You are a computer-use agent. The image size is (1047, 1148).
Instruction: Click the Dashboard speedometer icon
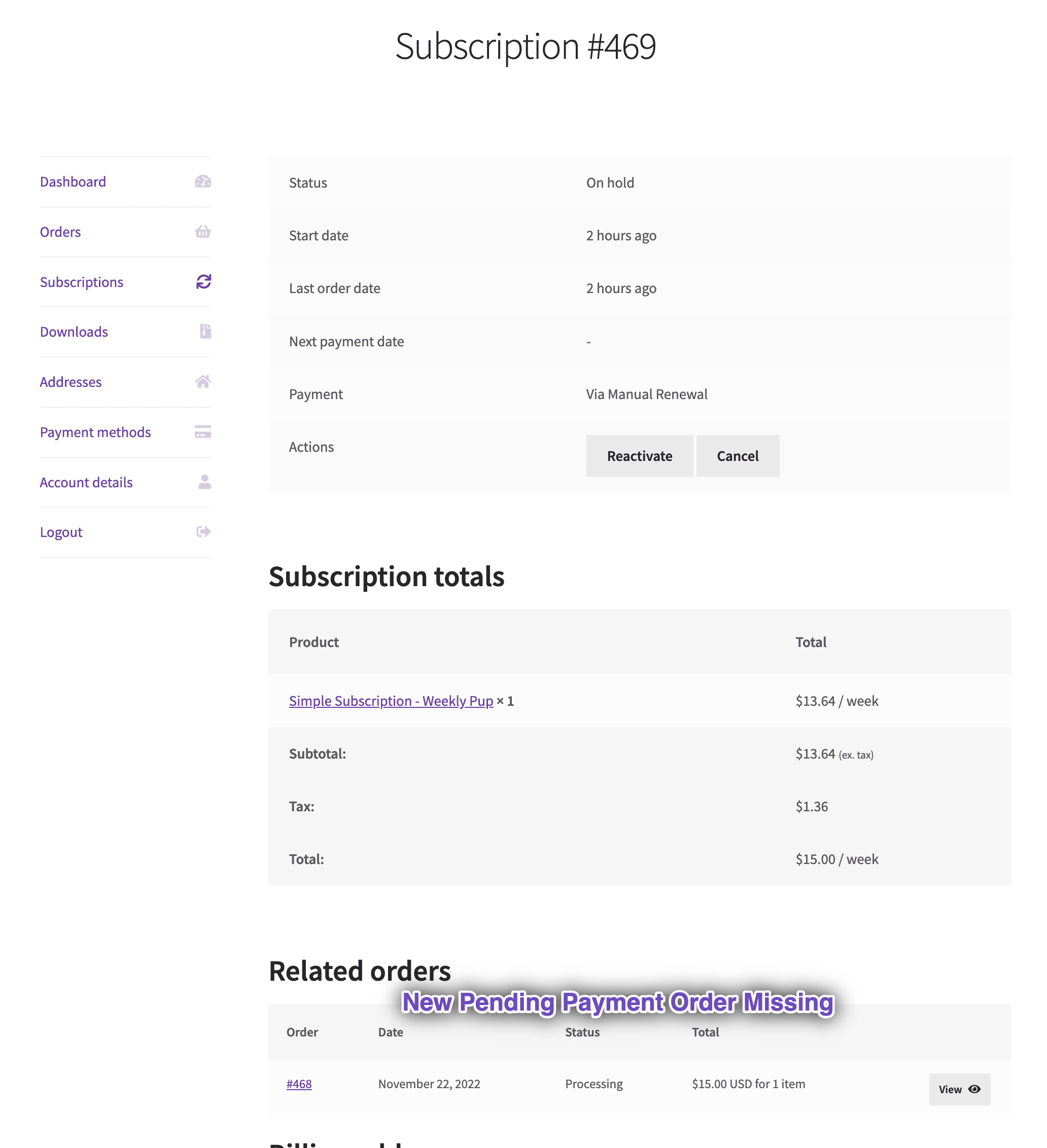(203, 182)
